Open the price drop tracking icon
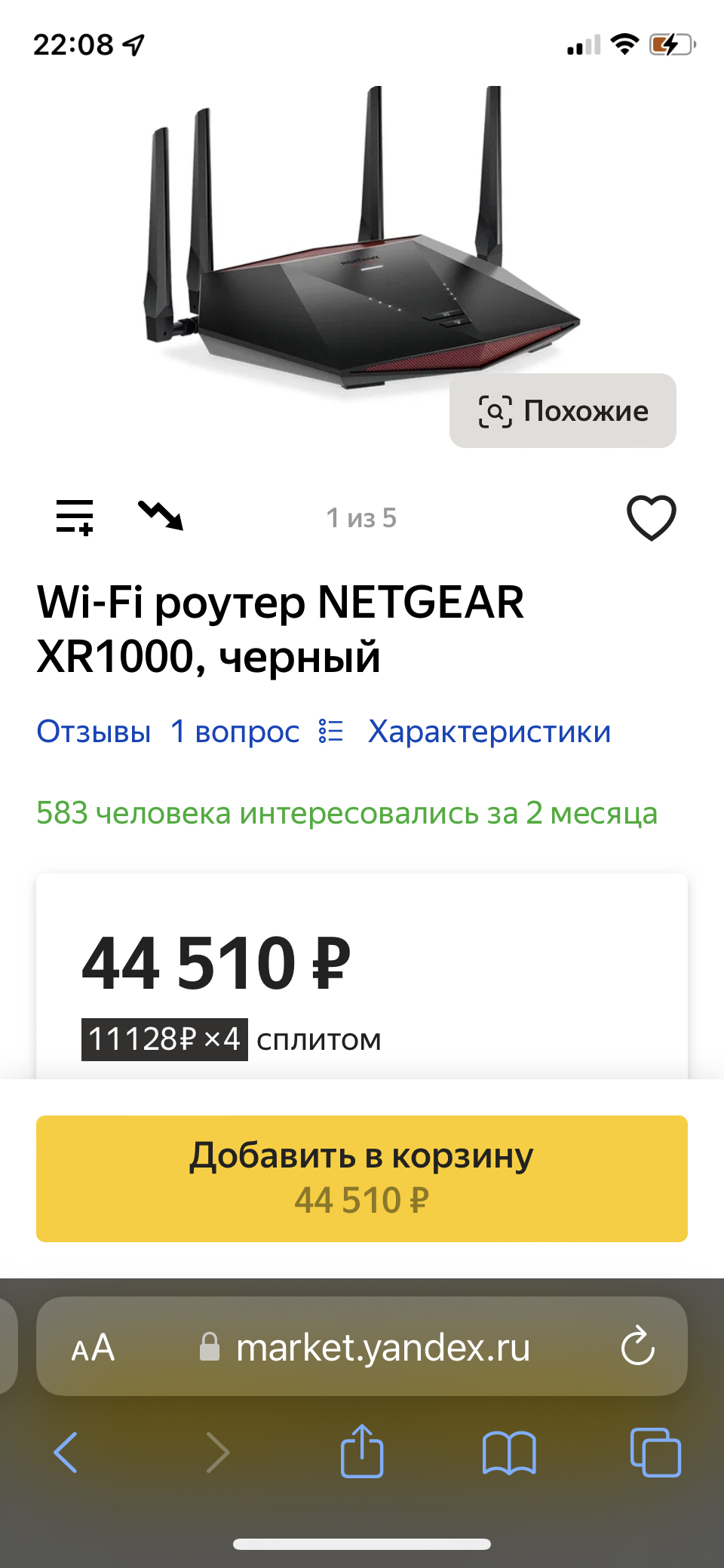The height and width of the screenshot is (1568, 724). [161, 516]
